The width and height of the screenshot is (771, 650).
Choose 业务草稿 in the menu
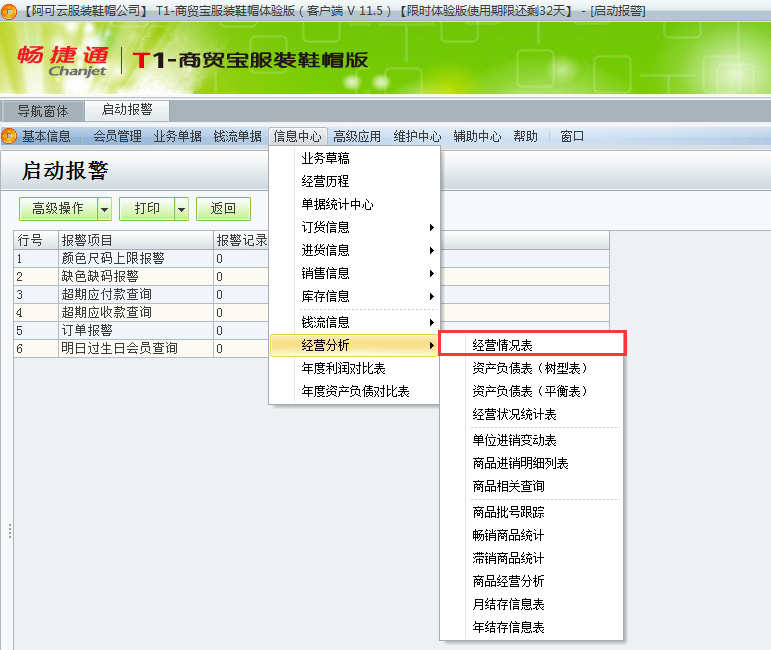[x=354, y=158]
